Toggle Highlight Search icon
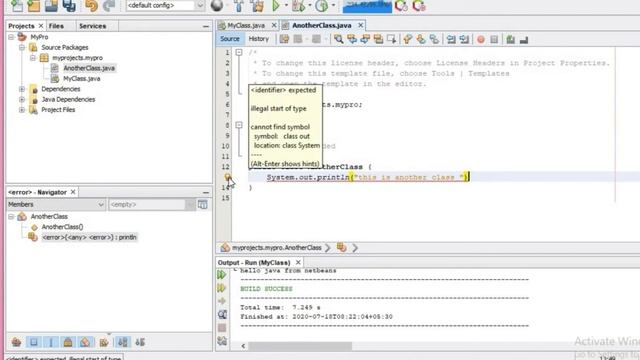The width and height of the screenshot is (640, 360). (x=378, y=39)
